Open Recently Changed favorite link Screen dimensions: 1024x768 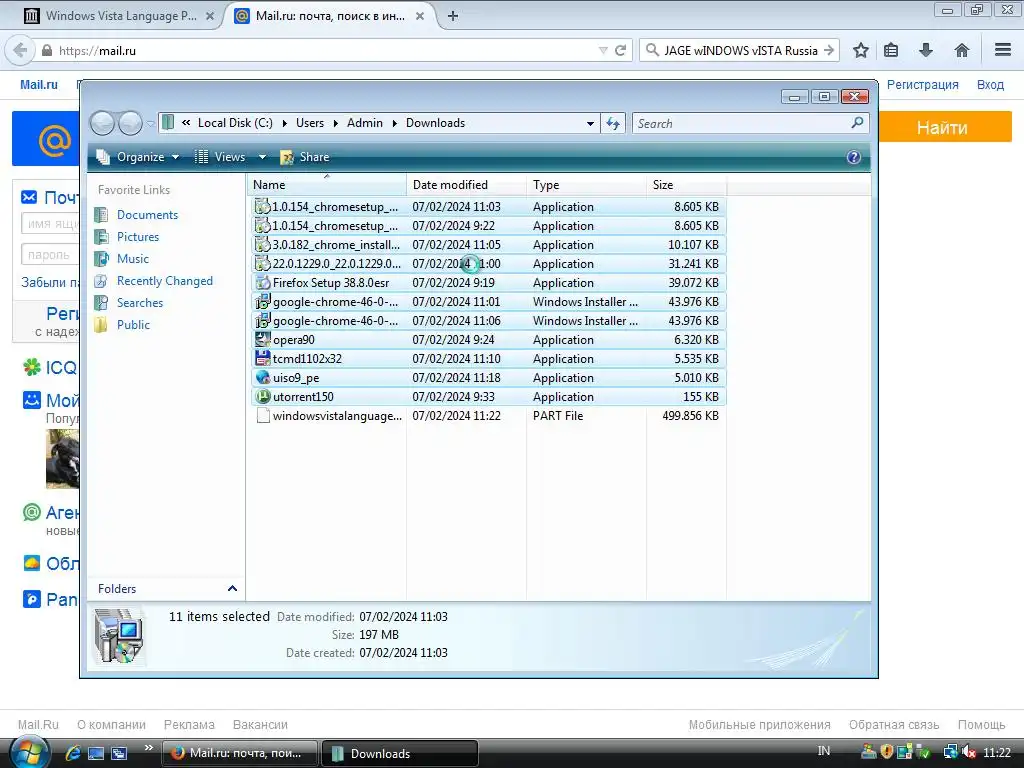click(165, 281)
